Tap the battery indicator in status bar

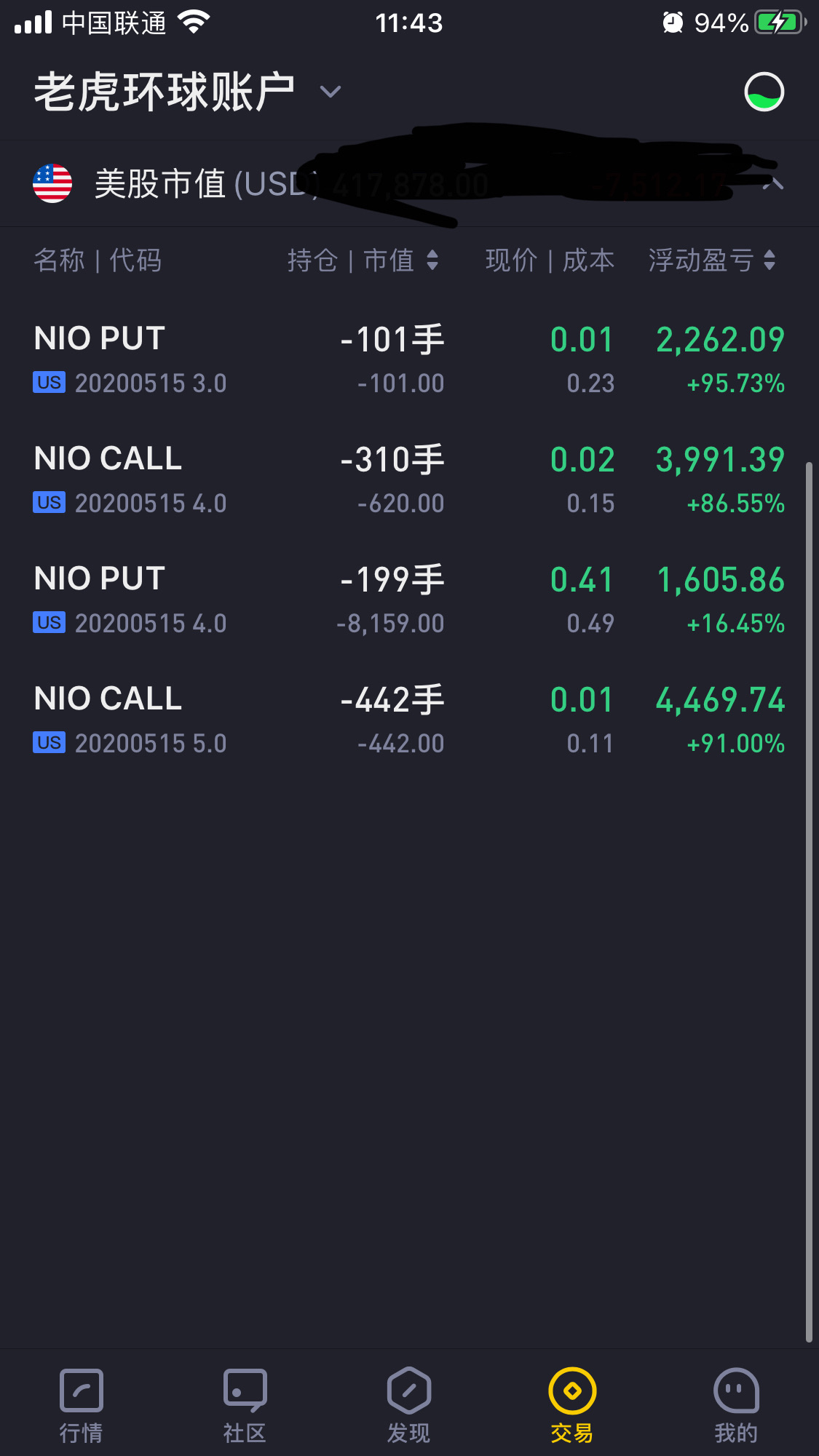(x=780, y=23)
